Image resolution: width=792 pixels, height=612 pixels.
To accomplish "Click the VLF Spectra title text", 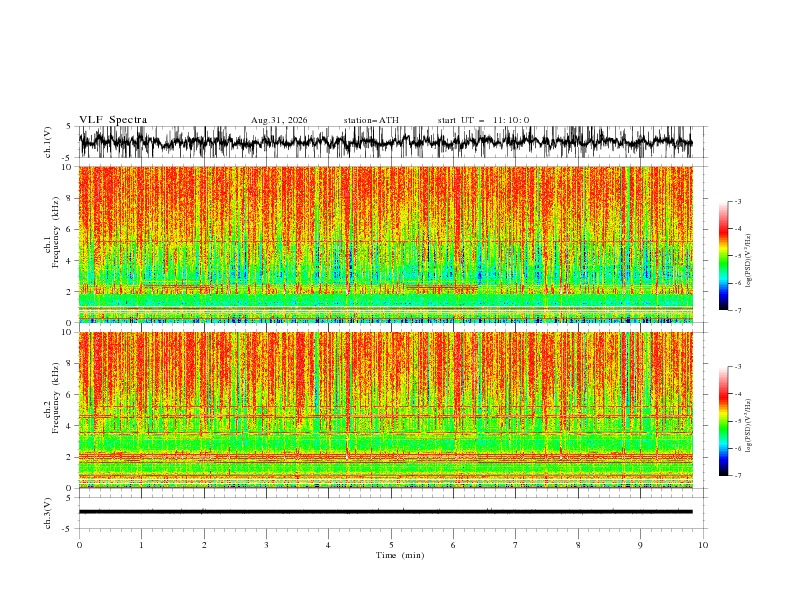I will 113,120.
